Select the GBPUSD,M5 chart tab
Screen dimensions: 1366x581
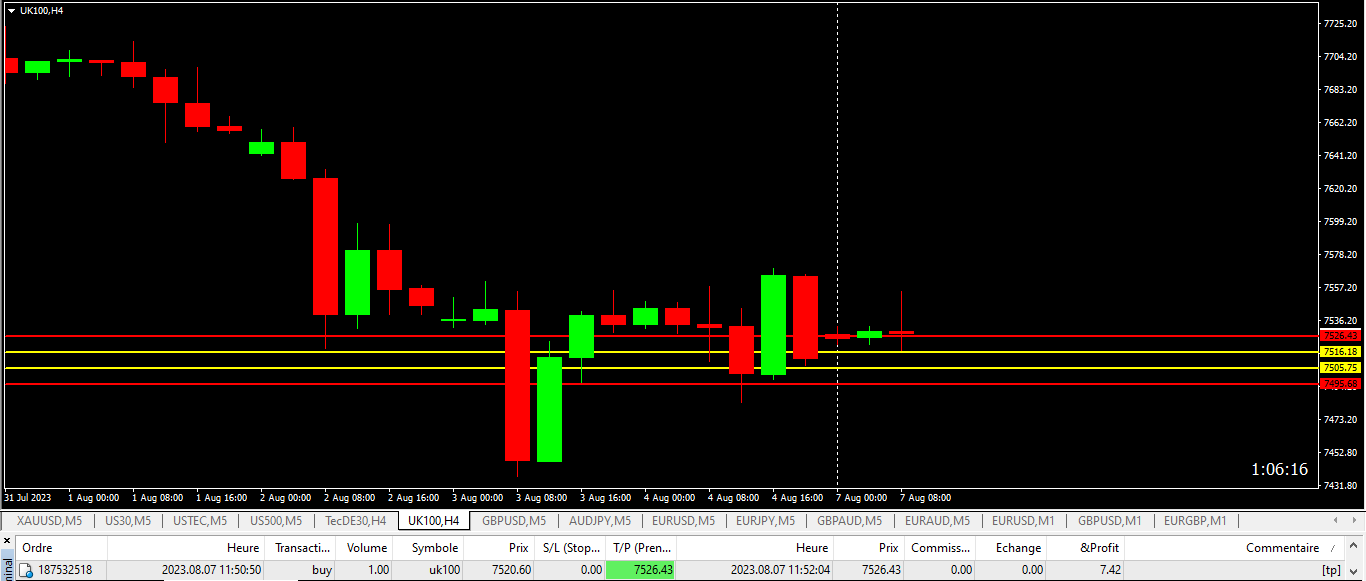click(514, 521)
